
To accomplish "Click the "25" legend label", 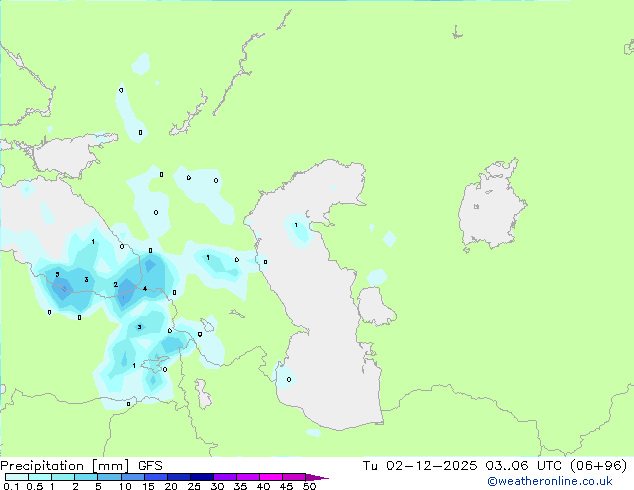I will click(194, 486).
